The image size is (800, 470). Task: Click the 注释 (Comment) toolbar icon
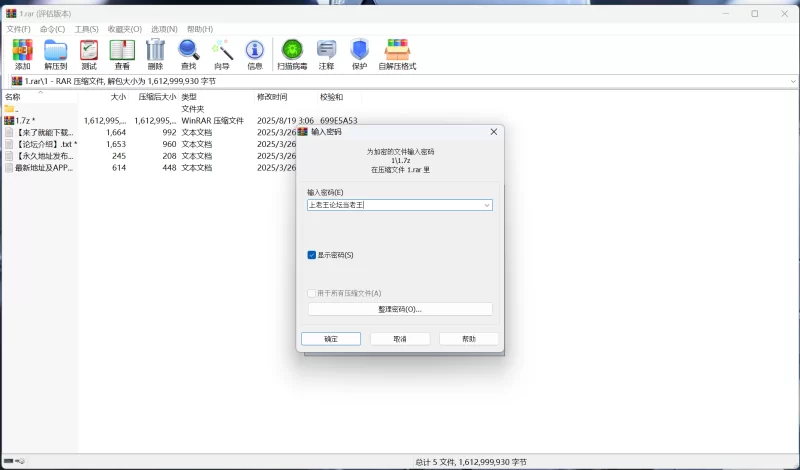(327, 50)
